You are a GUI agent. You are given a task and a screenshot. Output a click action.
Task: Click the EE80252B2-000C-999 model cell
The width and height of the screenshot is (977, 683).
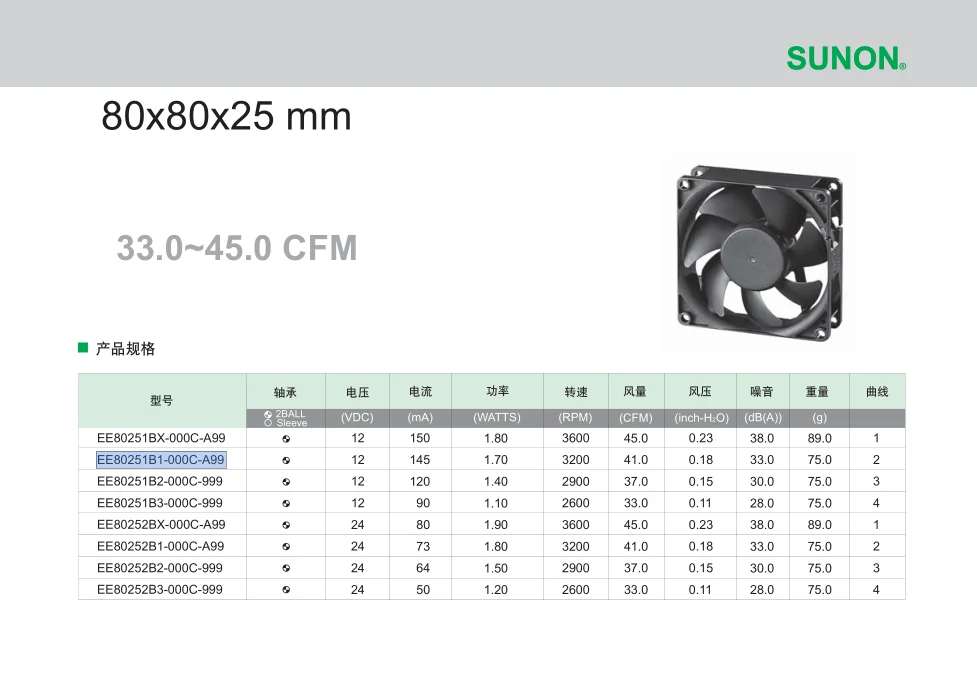(160, 569)
